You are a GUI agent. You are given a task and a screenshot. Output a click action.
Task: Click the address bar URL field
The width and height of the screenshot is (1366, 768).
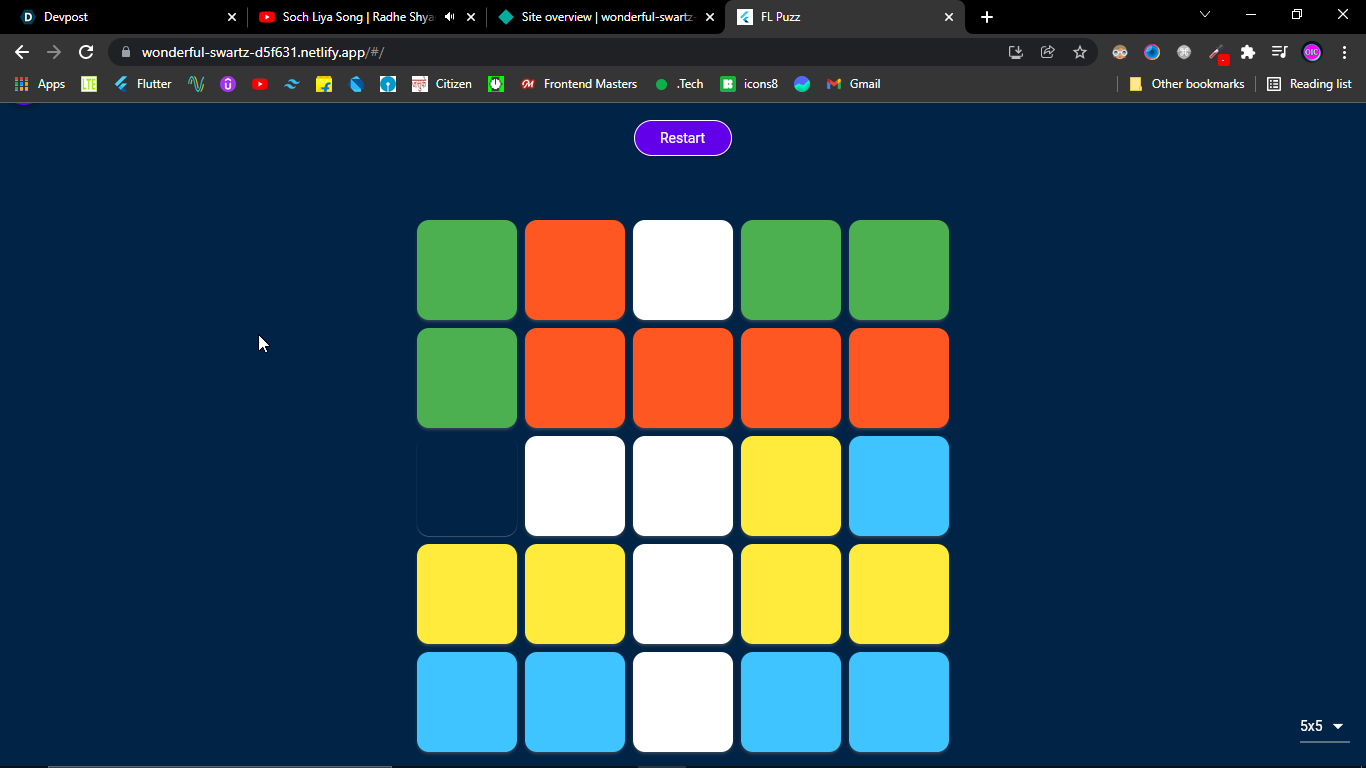570,52
